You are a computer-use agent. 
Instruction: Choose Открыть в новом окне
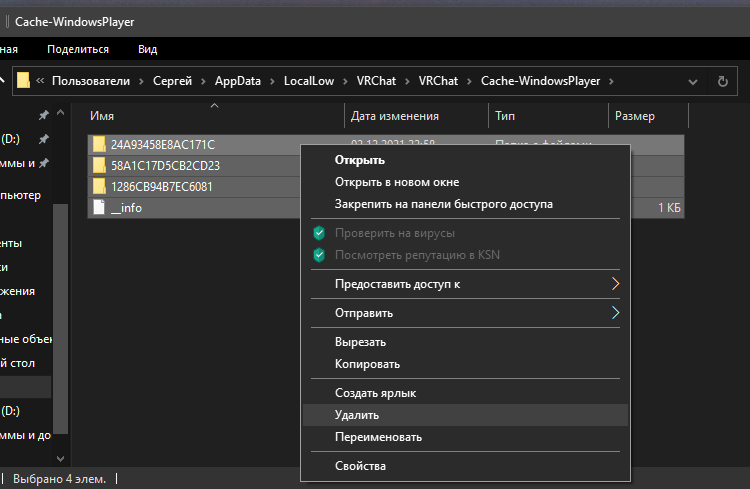coord(397,182)
